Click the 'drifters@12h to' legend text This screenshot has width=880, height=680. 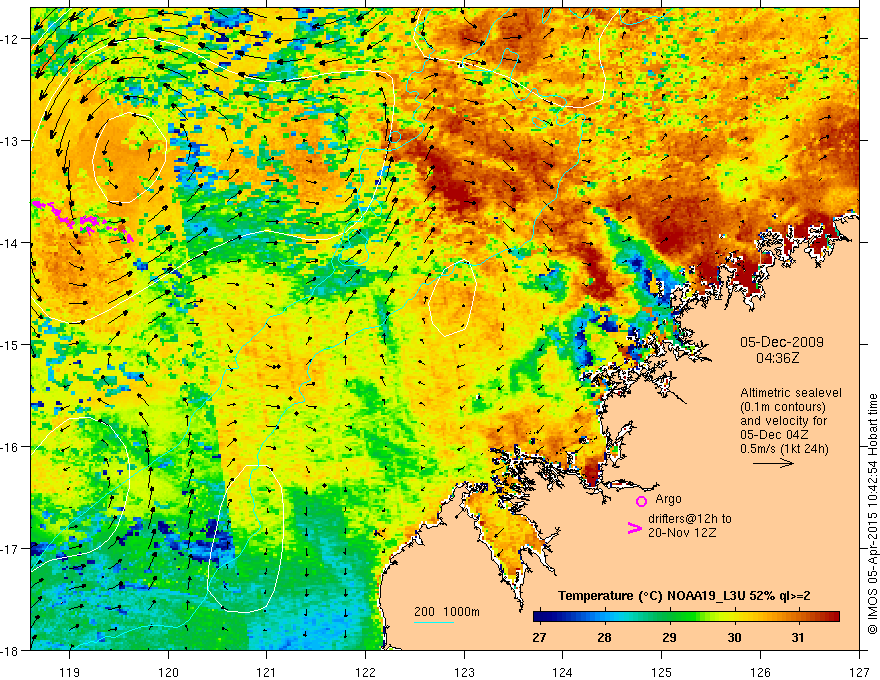(690, 519)
